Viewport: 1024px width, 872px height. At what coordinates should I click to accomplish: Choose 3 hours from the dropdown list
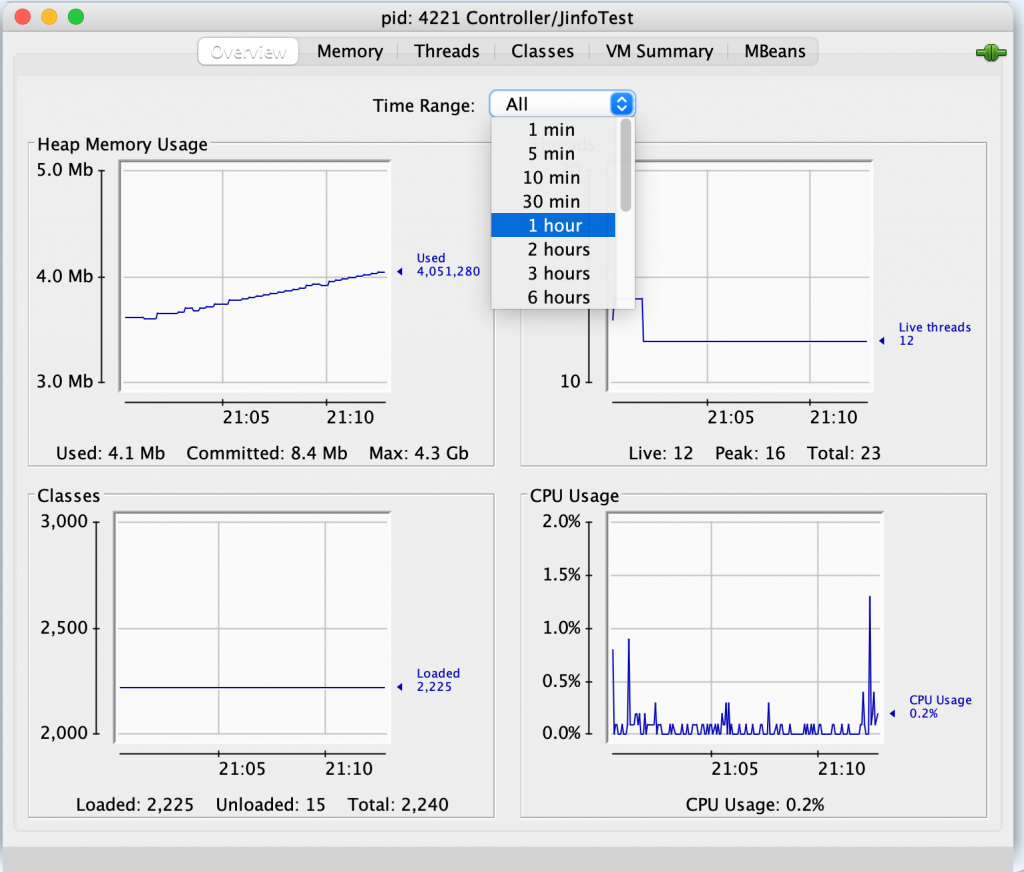pos(552,273)
